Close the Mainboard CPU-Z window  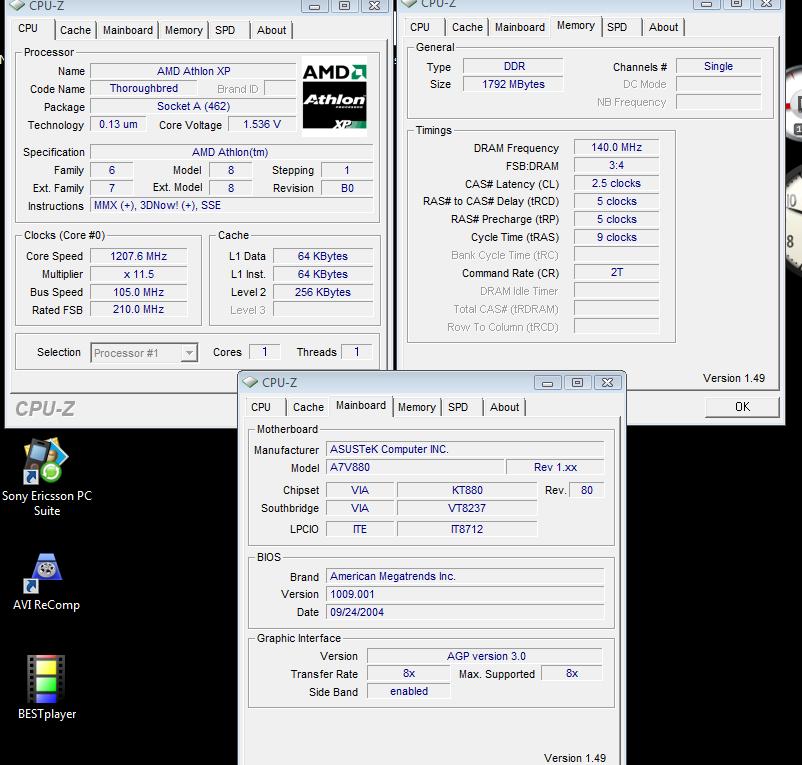point(607,382)
